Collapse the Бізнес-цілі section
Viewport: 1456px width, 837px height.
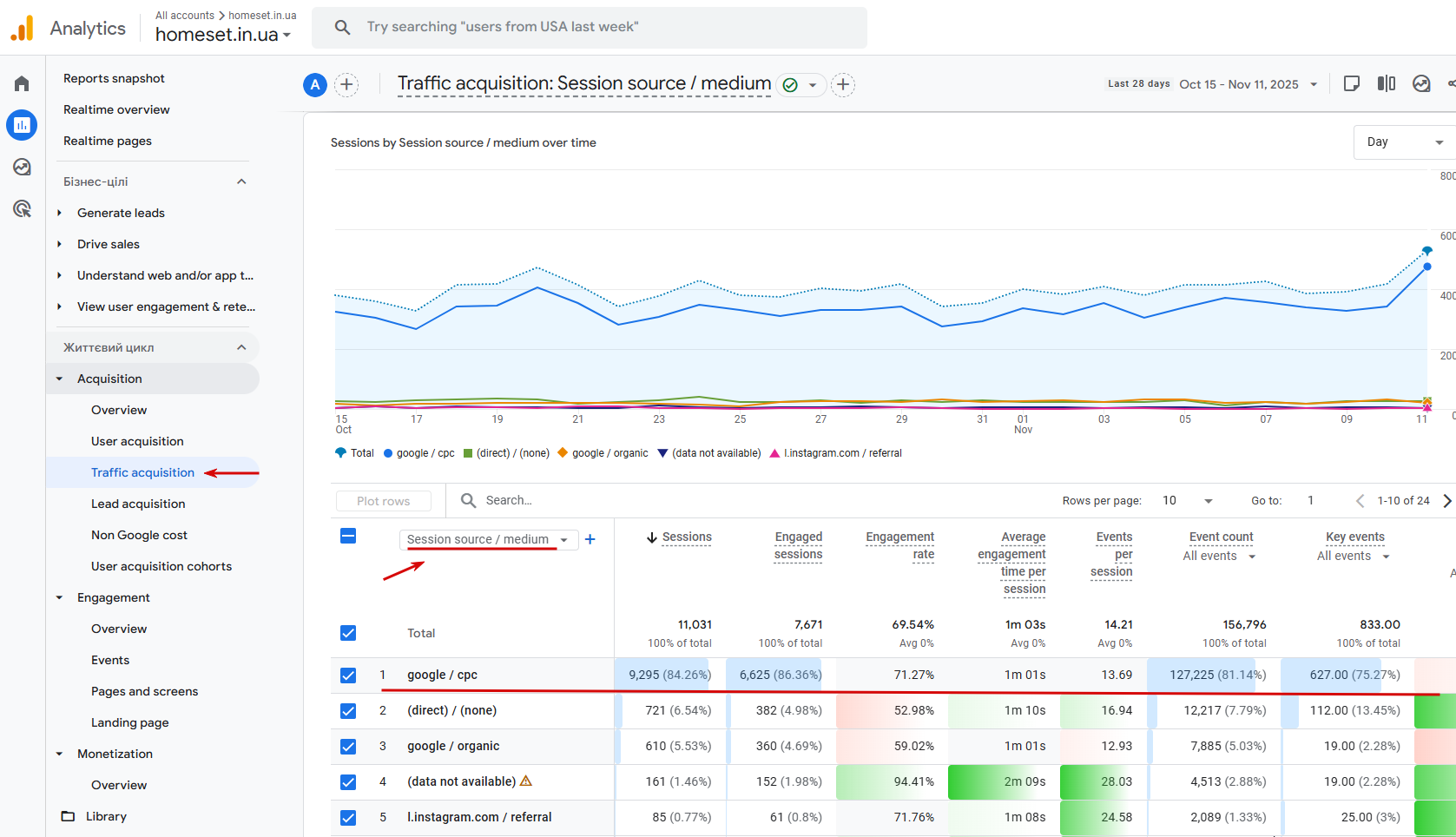click(x=242, y=181)
